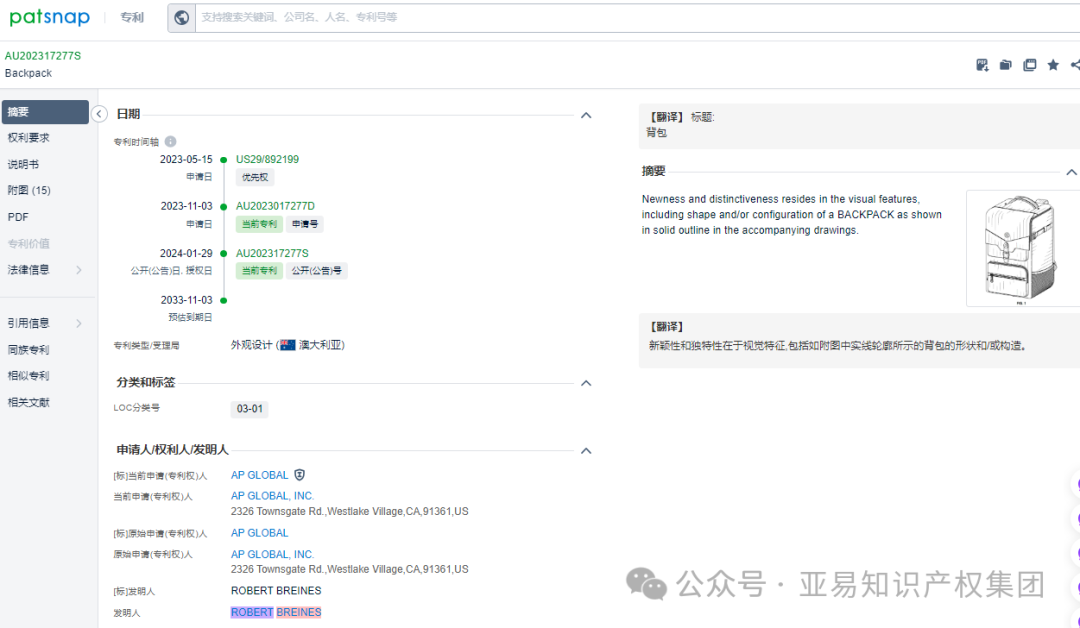The image size is (1080, 628).
Task: Select the patent number AU202317277S header text
Action: pos(43,56)
